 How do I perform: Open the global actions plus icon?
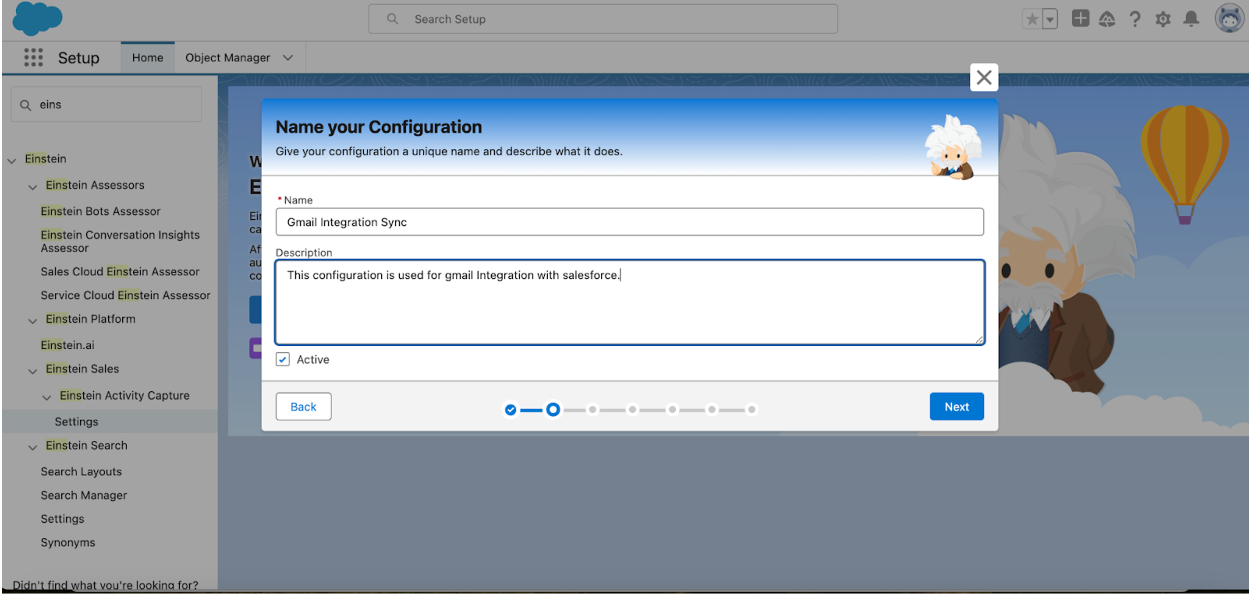pyautogui.click(x=1080, y=19)
